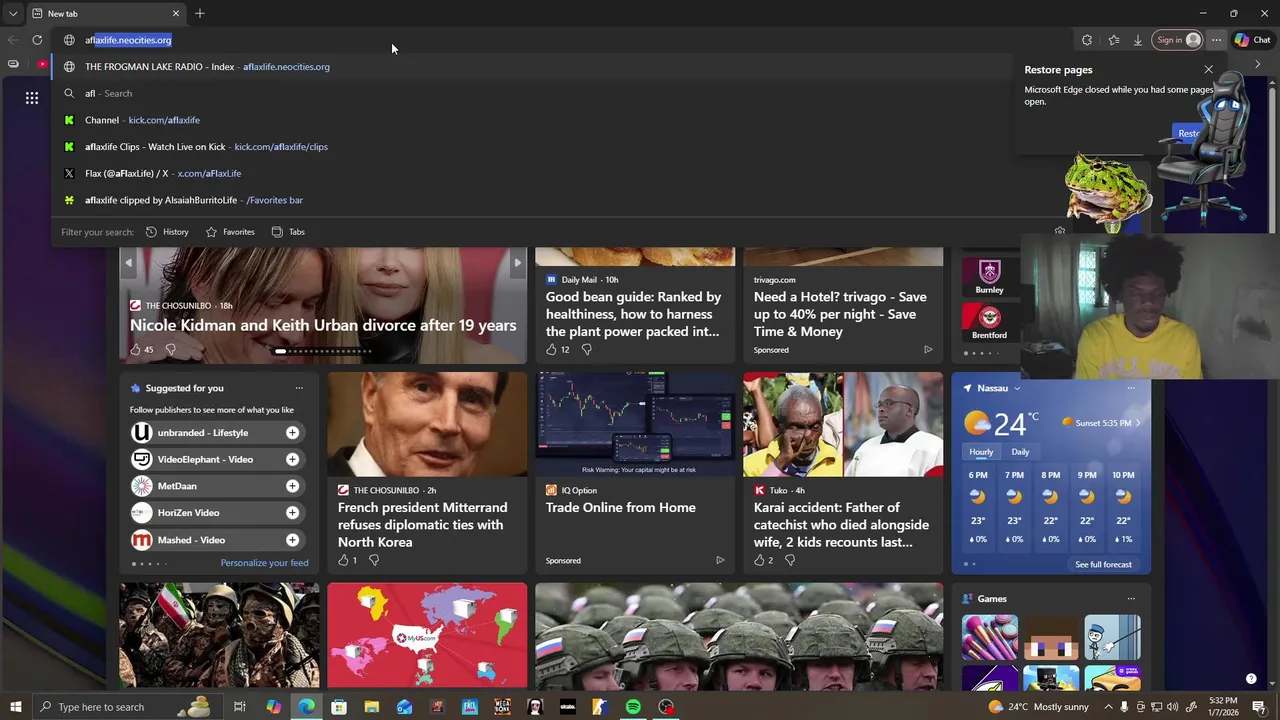This screenshot has height=720, width=1280.
Task: Open tab actions menu chevron
Action: [13, 14]
